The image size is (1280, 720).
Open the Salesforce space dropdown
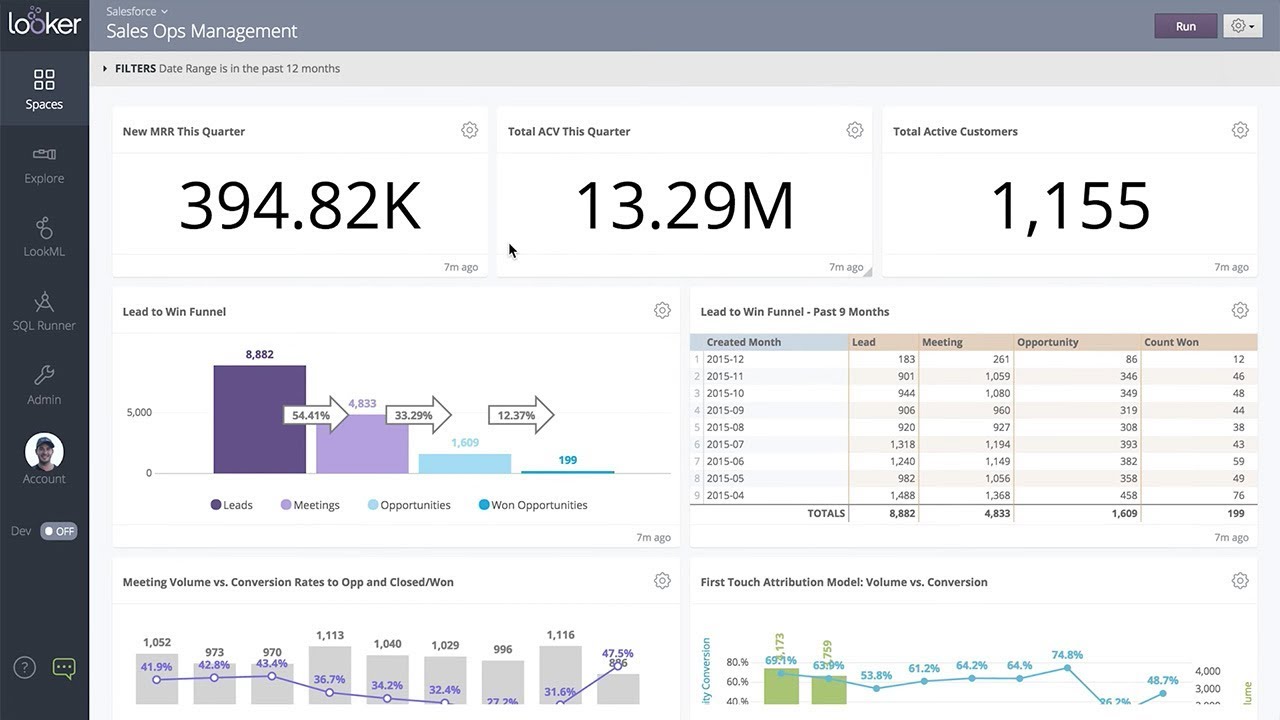click(x=137, y=11)
